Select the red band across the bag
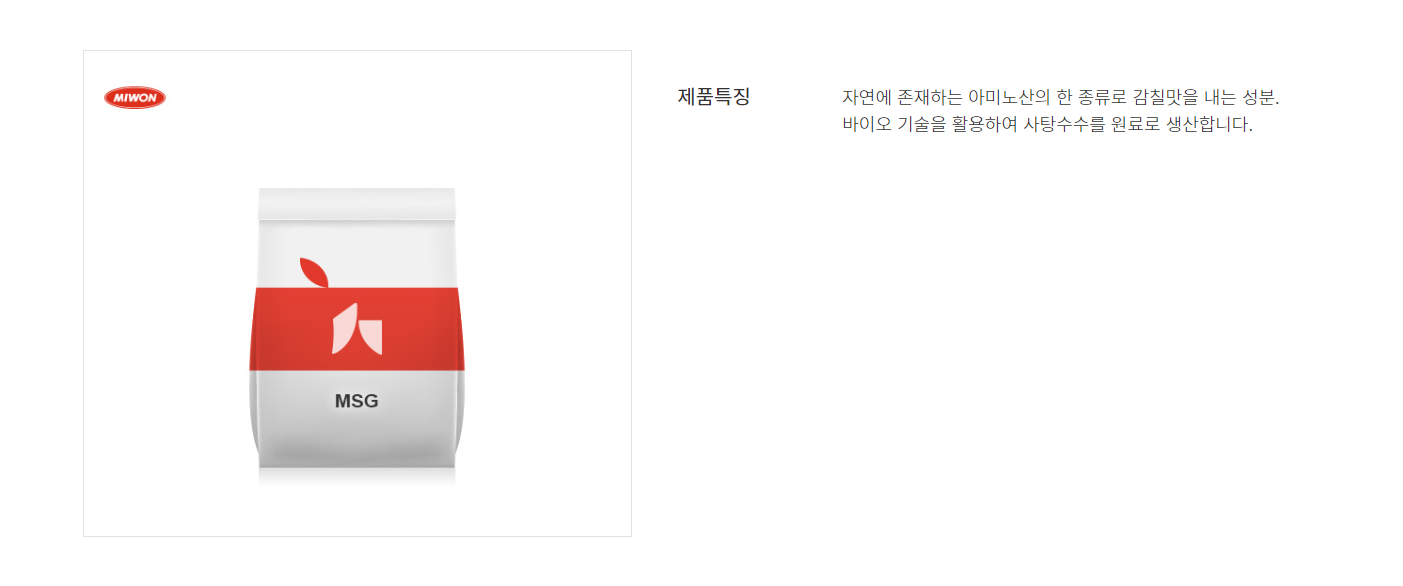 click(x=357, y=329)
